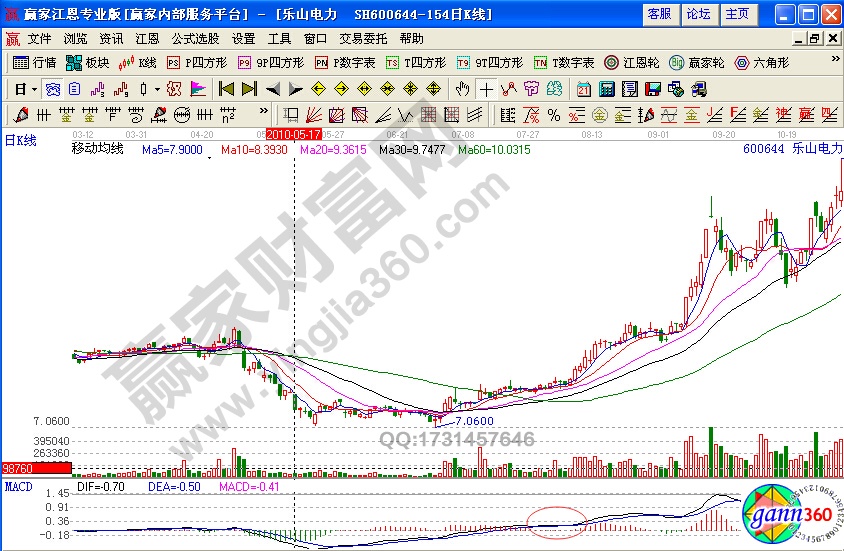
Task: Jump to last bar icon
Action: pos(249,89)
